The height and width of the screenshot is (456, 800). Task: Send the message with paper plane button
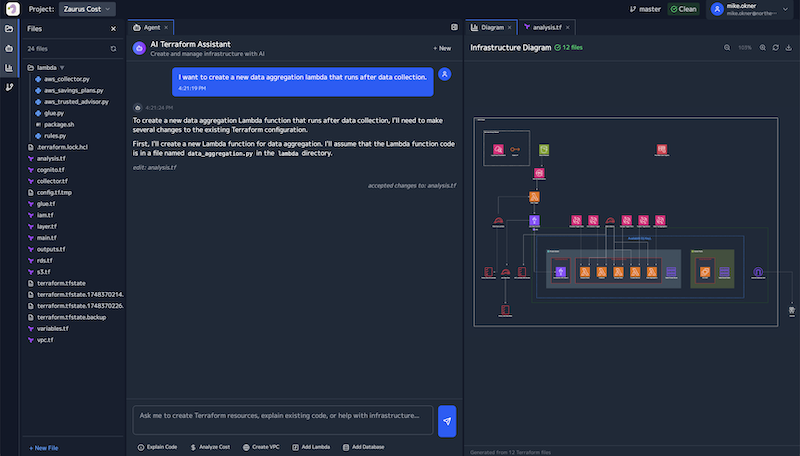pyautogui.click(x=447, y=421)
